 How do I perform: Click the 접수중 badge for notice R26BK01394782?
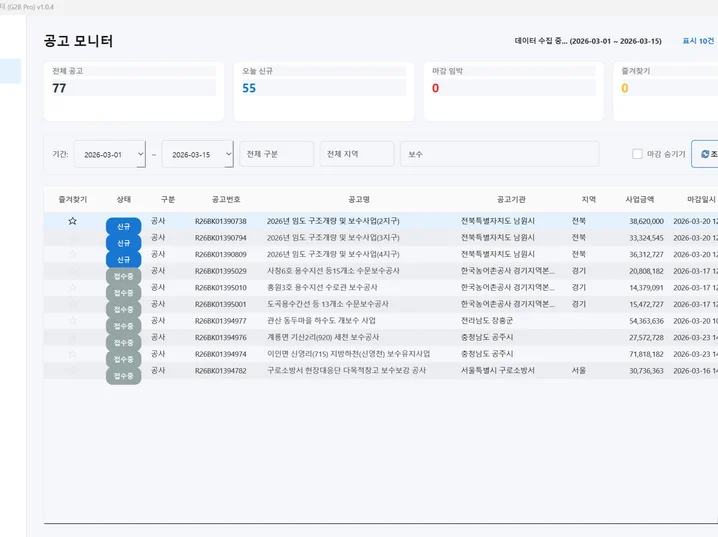point(123,375)
